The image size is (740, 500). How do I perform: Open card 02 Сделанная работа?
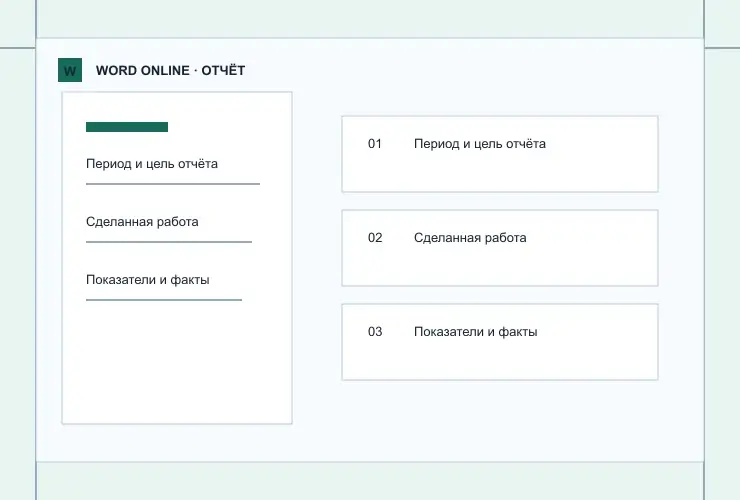(500, 248)
